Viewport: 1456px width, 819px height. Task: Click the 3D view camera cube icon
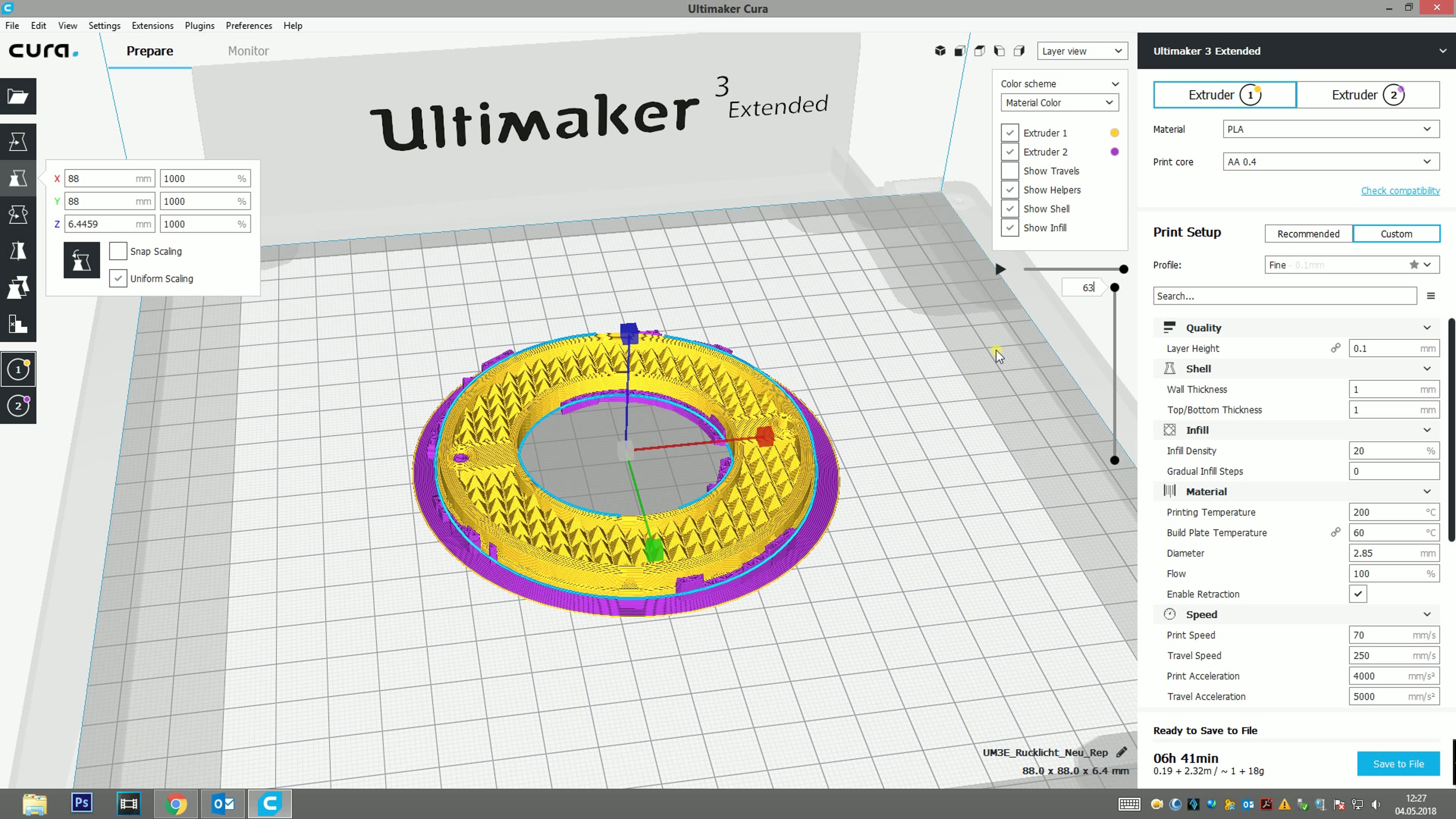tap(940, 51)
